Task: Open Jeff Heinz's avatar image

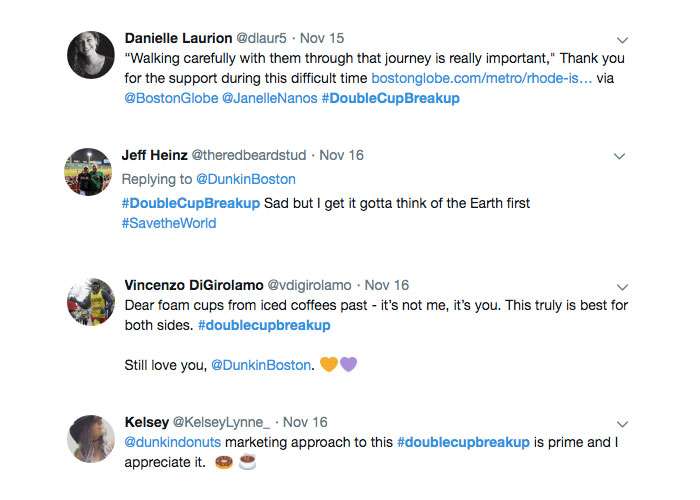Action: (x=90, y=171)
